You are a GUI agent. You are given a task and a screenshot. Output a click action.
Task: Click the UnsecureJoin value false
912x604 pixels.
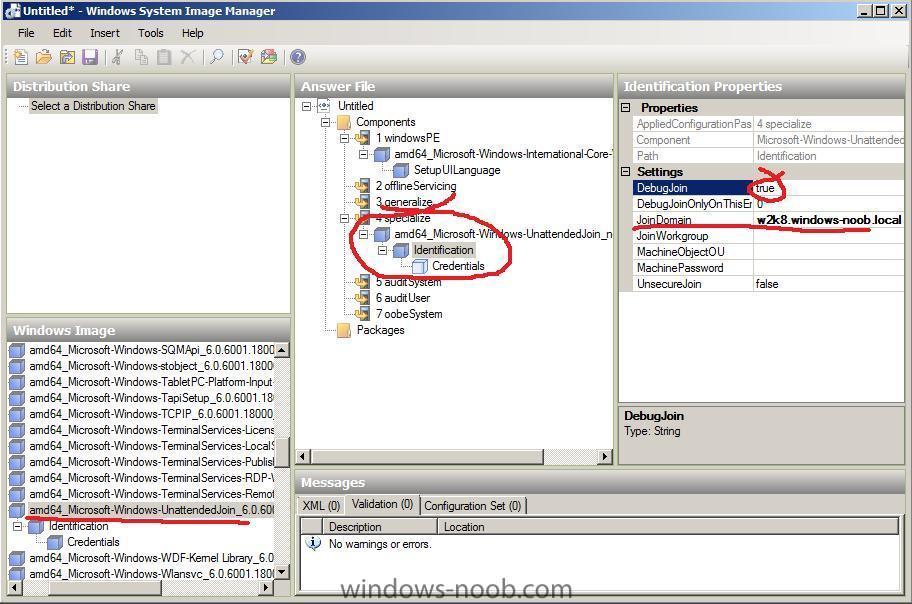point(829,284)
